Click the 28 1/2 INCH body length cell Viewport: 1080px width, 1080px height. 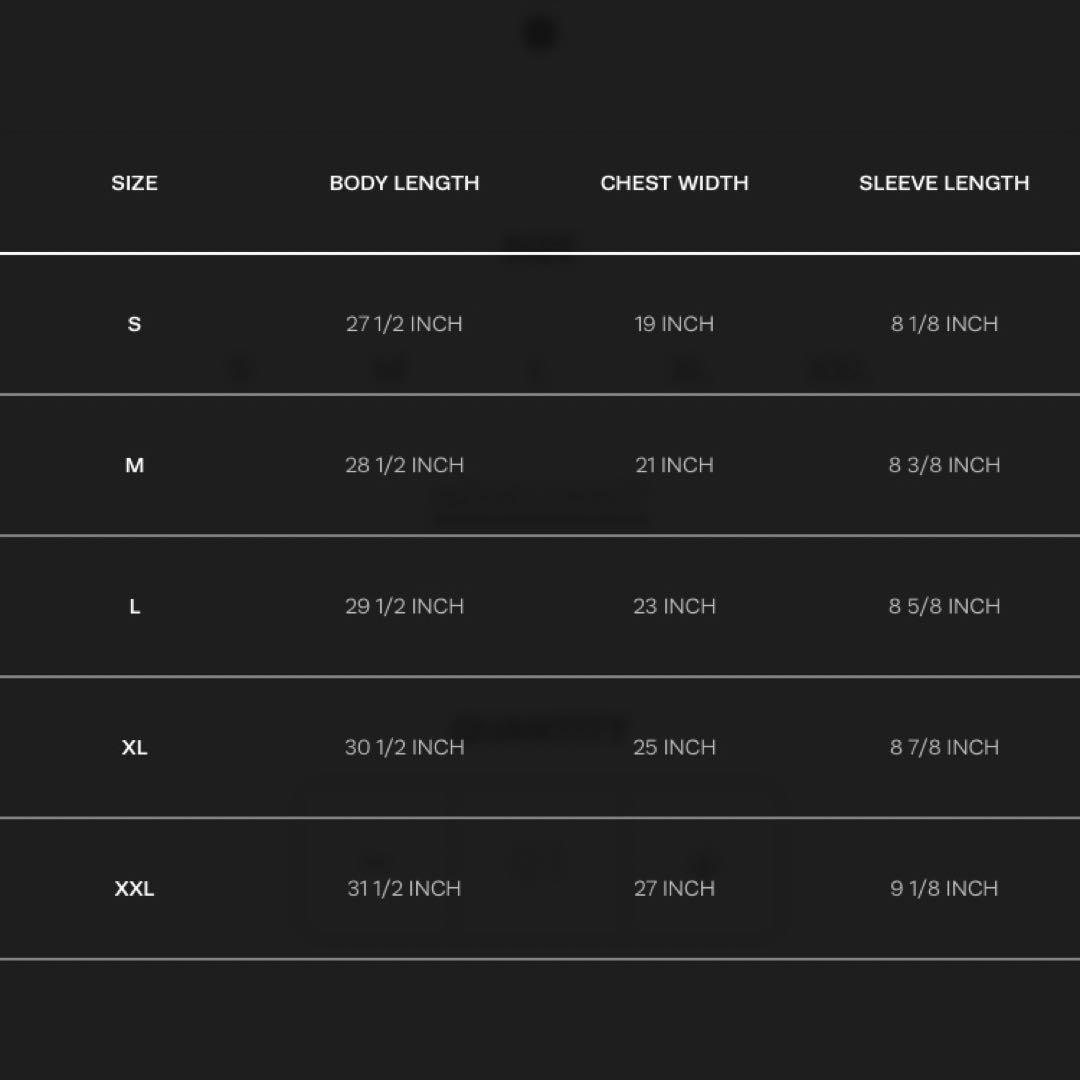coord(404,465)
